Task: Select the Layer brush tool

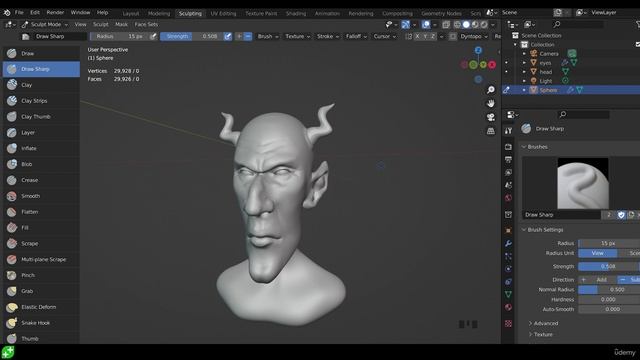Action: 41,133
